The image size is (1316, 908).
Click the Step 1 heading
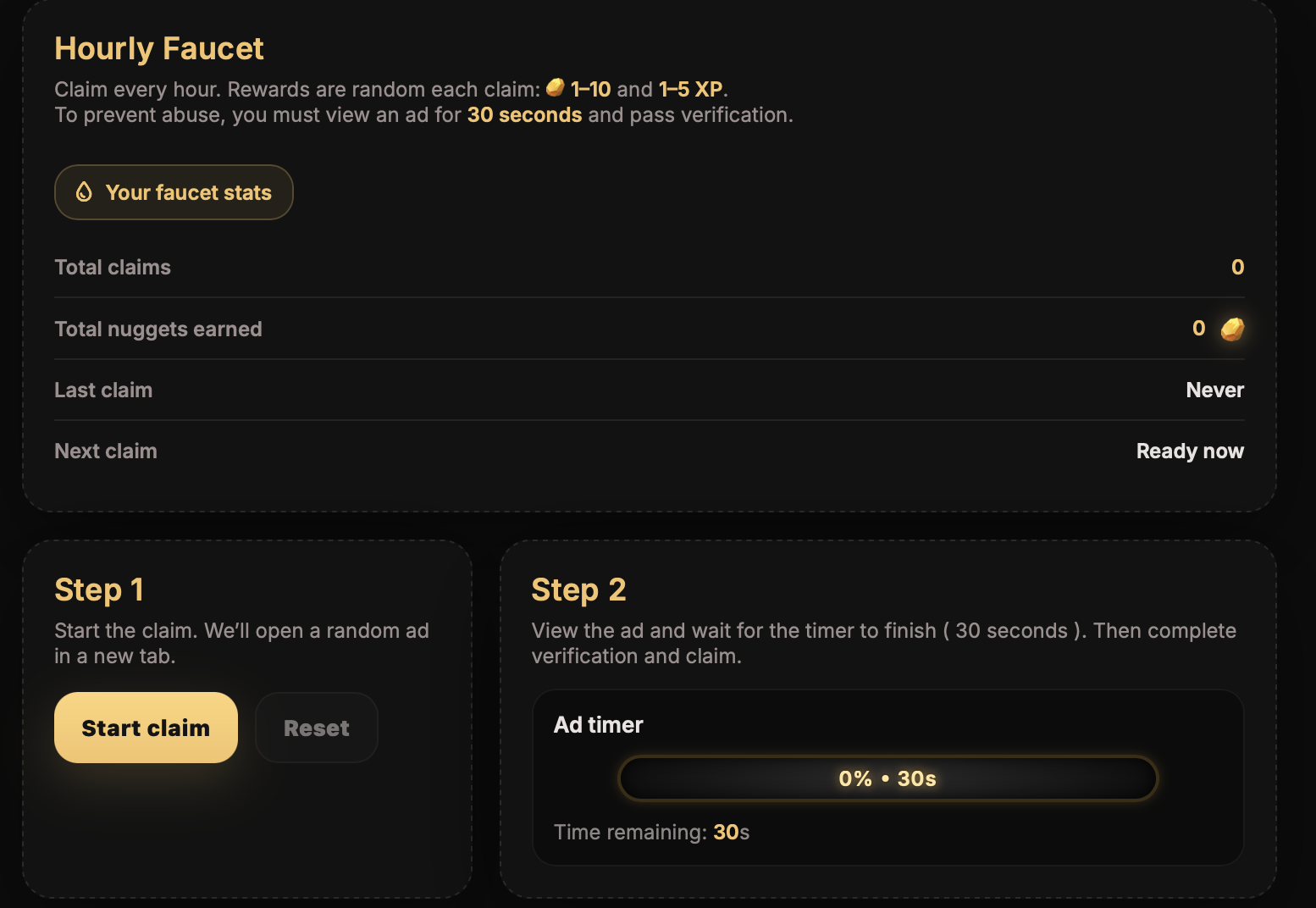[x=99, y=590]
